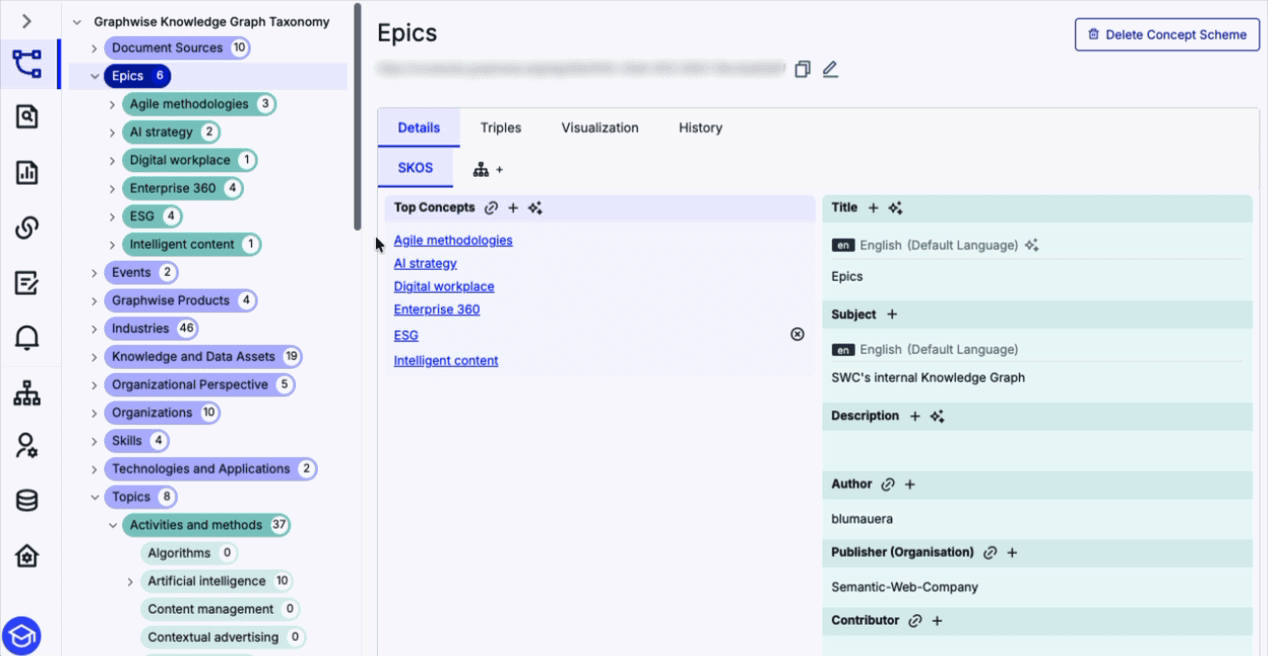This screenshot has height=656, width=1268.
Task: Click the link icon next to Author
Action: [x=888, y=484]
